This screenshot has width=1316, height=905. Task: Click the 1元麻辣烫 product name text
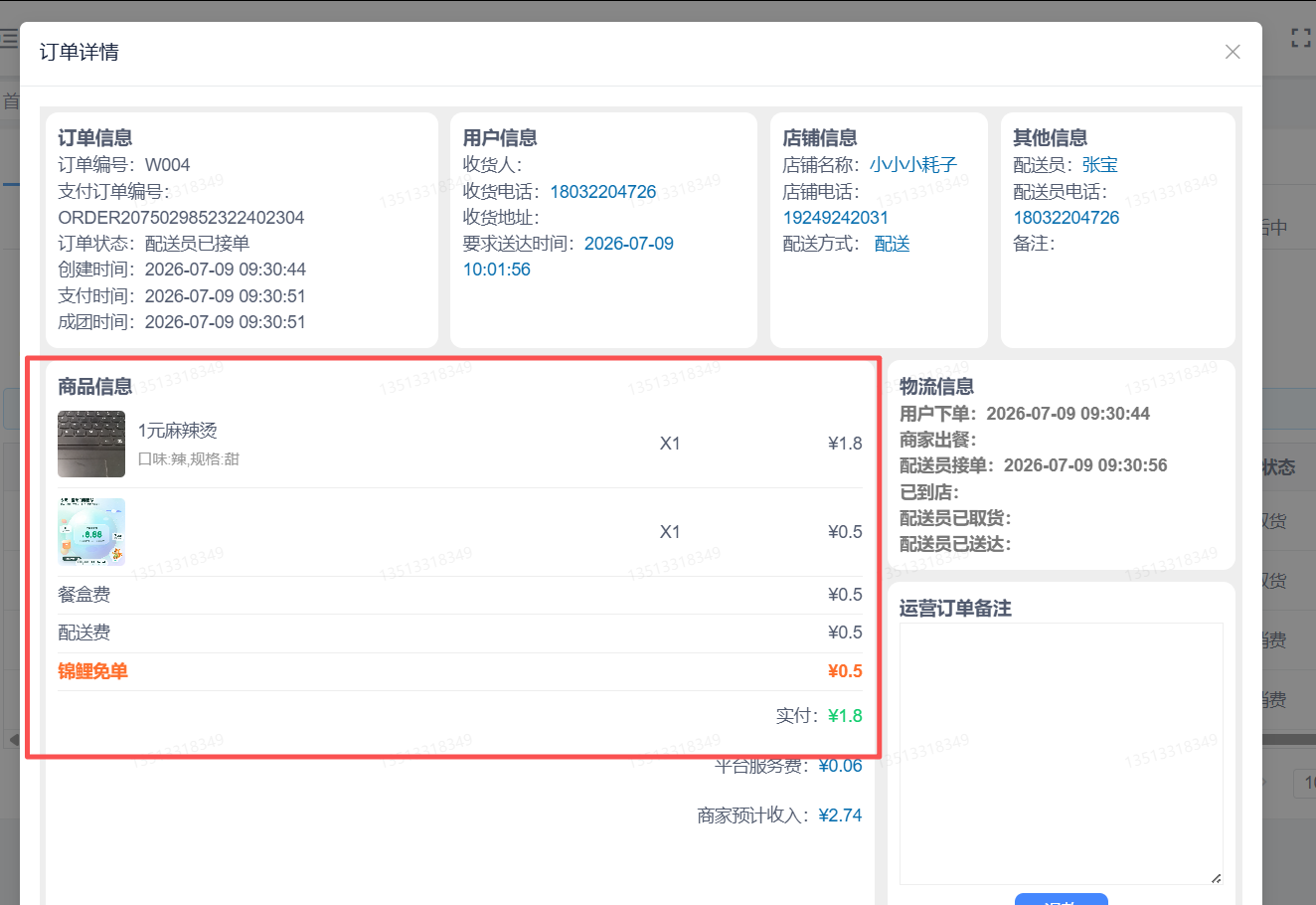pyautogui.click(x=177, y=431)
